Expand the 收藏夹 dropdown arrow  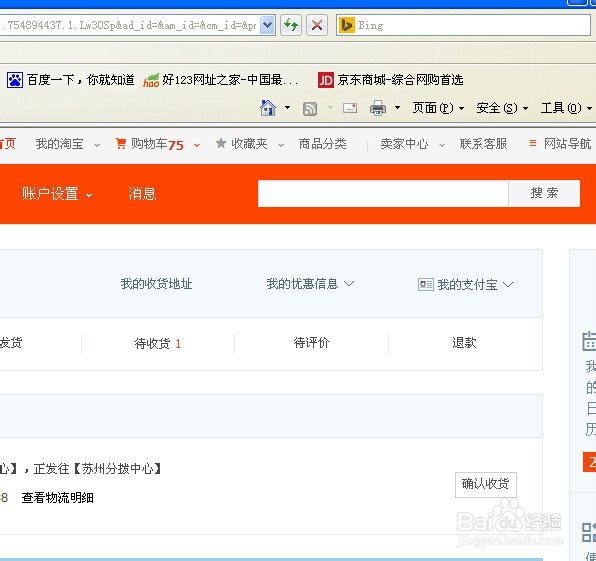pos(281,145)
